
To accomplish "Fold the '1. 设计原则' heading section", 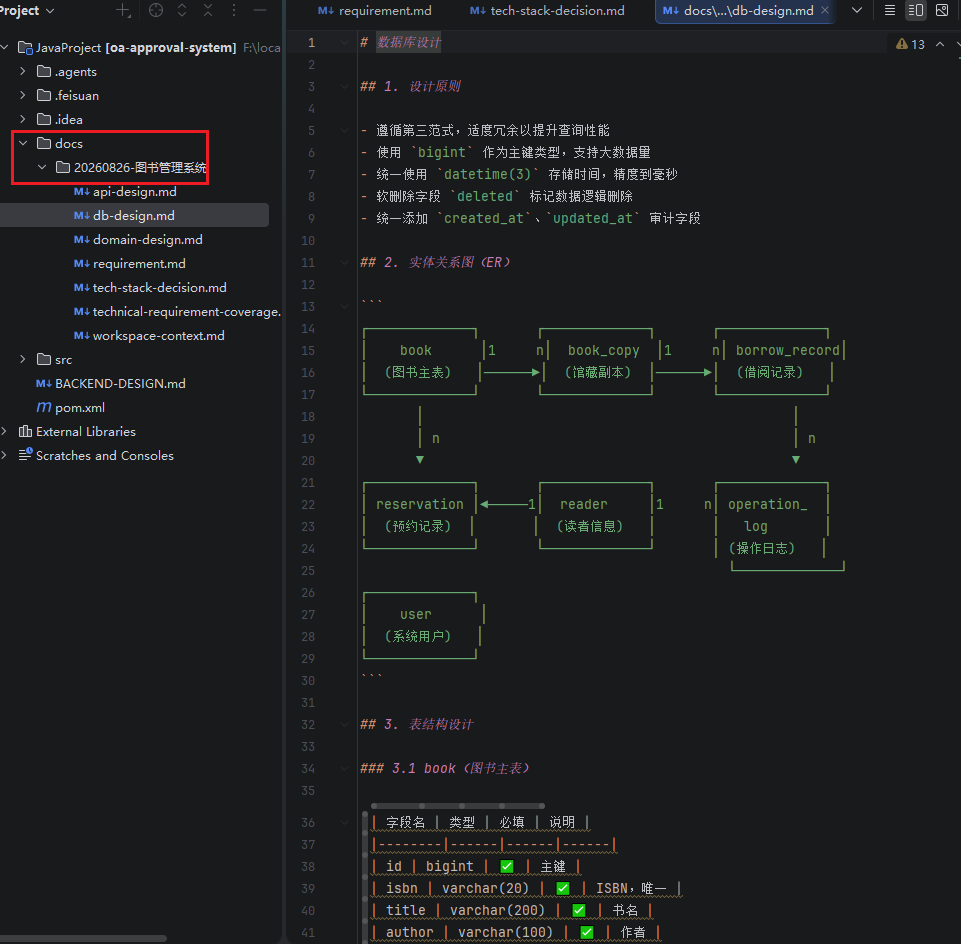I will [x=344, y=86].
